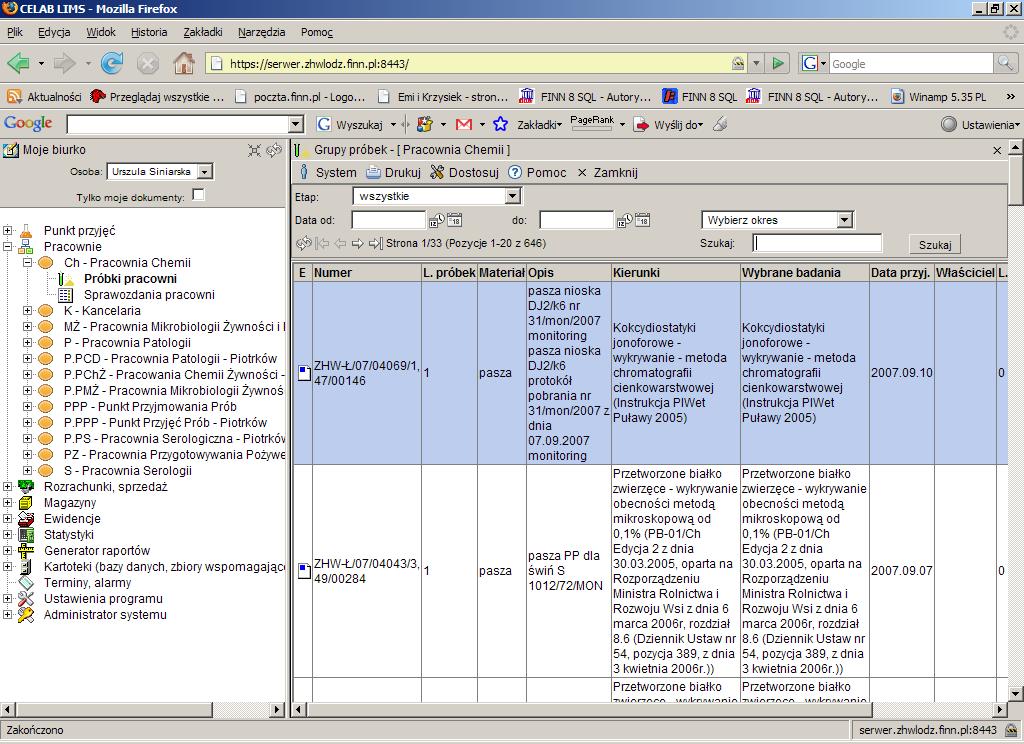Select P.PS - Pracownia Serologiczna tree item
Image resolution: width=1024 pixels, height=744 pixels.
point(174,439)
